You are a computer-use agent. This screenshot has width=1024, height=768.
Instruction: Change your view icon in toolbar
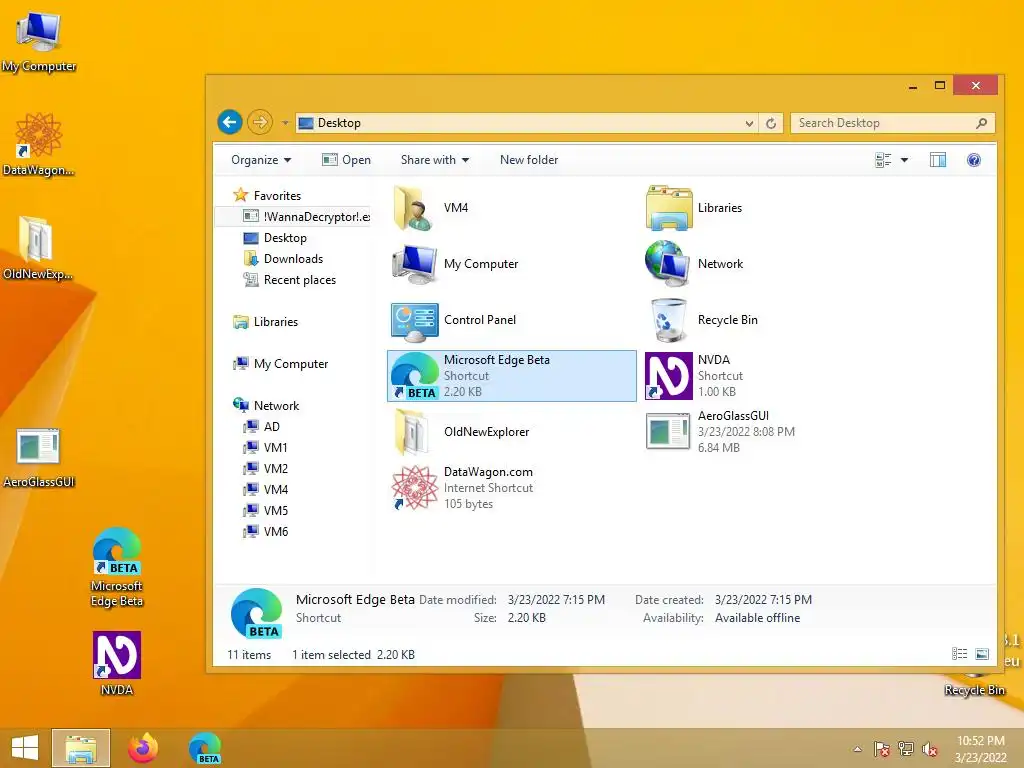(883, 160)
